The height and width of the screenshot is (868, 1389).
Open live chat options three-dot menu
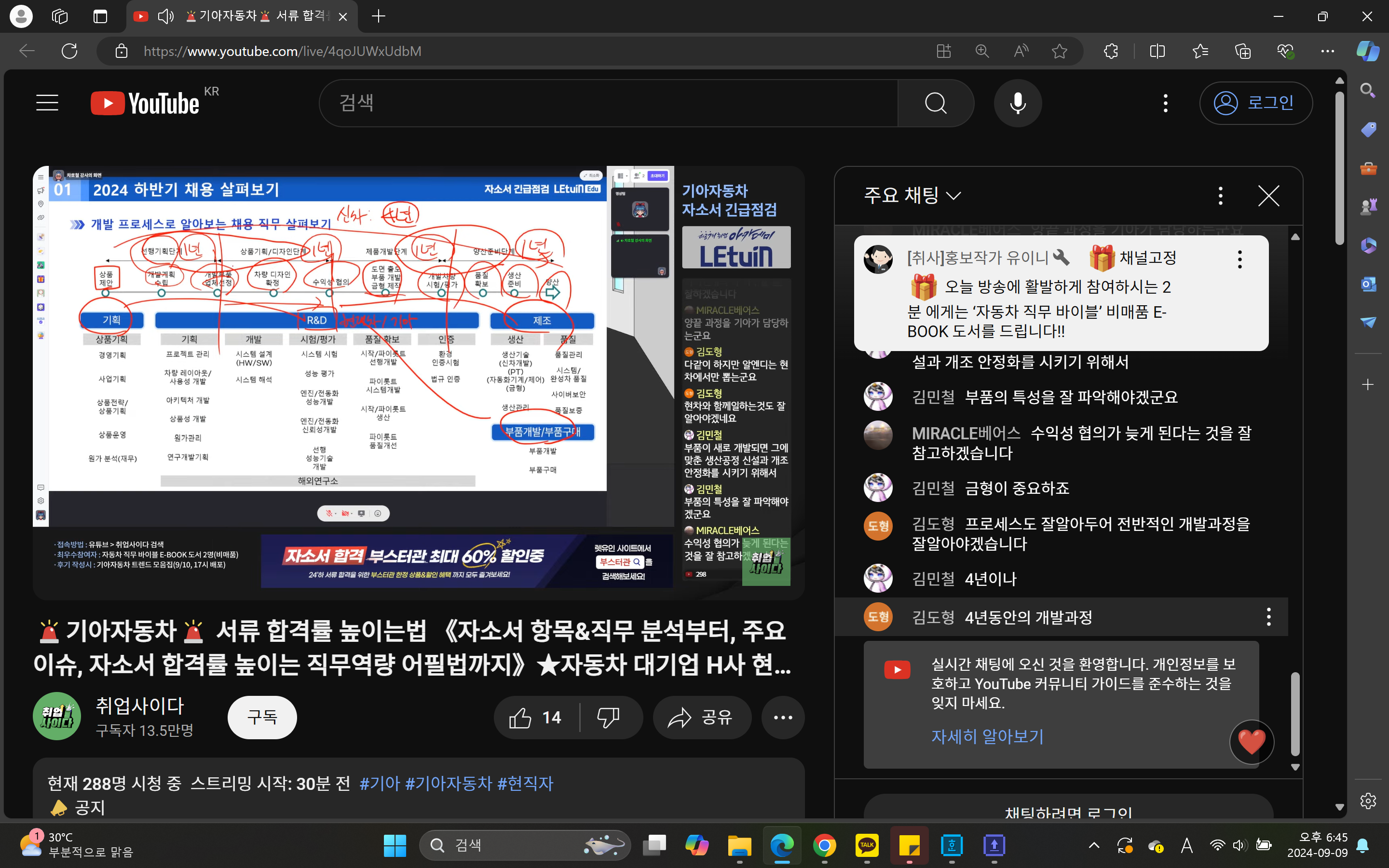tap(1220, 196)
